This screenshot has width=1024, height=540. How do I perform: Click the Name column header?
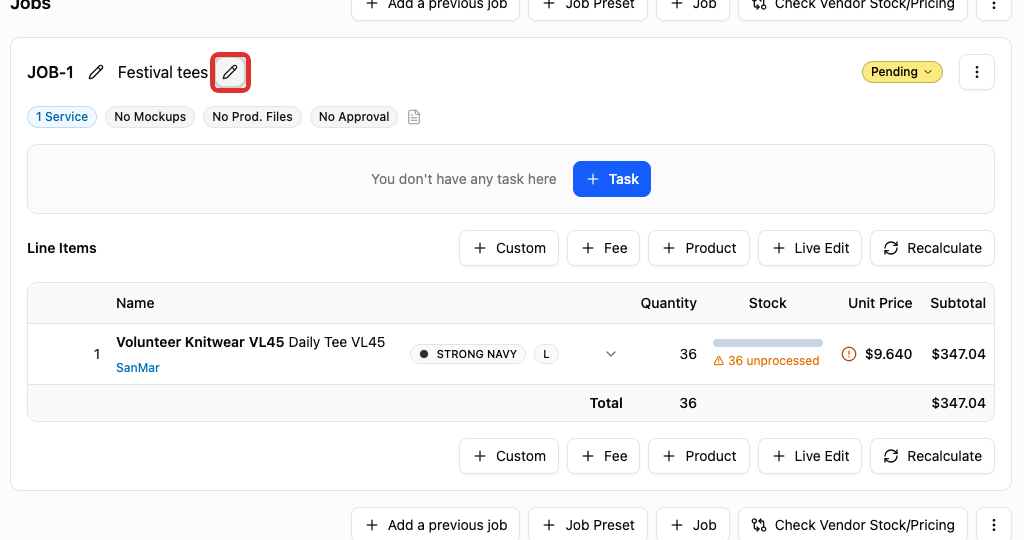point(135,303)
